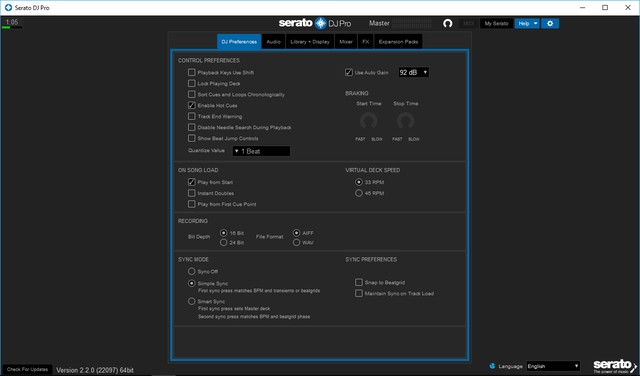Click the Master level meter

tap(412, 23)
